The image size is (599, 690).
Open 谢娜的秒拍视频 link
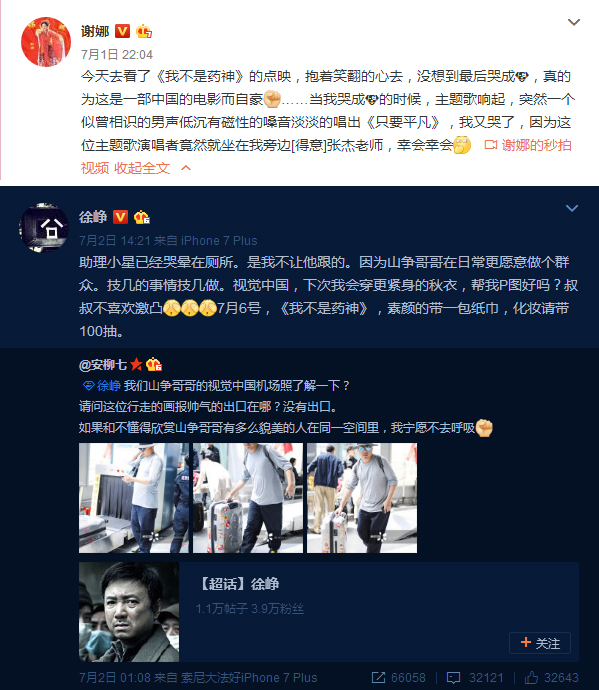pos(528,145)
